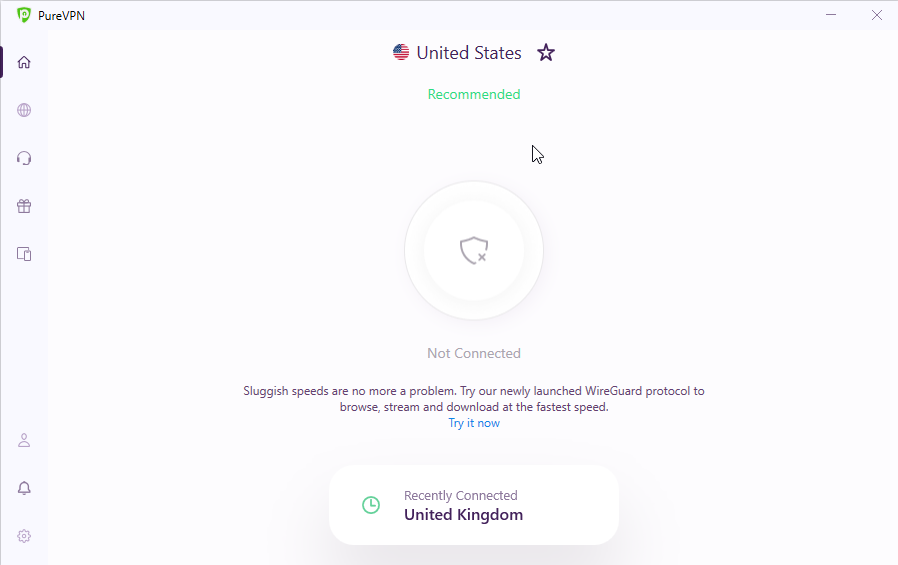Open the notifications bell
This screenshot has width=898, height=565.
tap(24, 488)
